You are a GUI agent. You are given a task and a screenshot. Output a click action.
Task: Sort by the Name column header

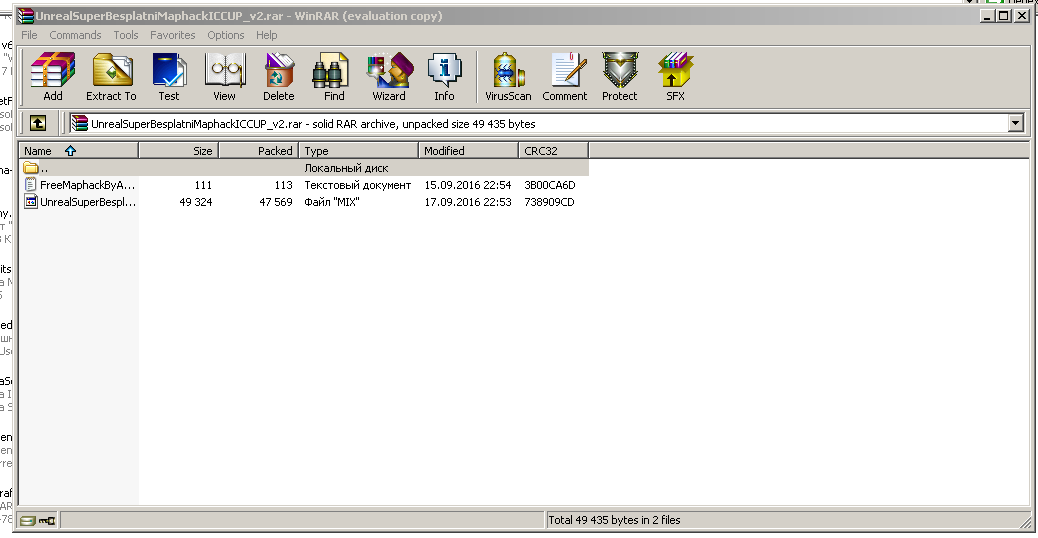[79, 151]
